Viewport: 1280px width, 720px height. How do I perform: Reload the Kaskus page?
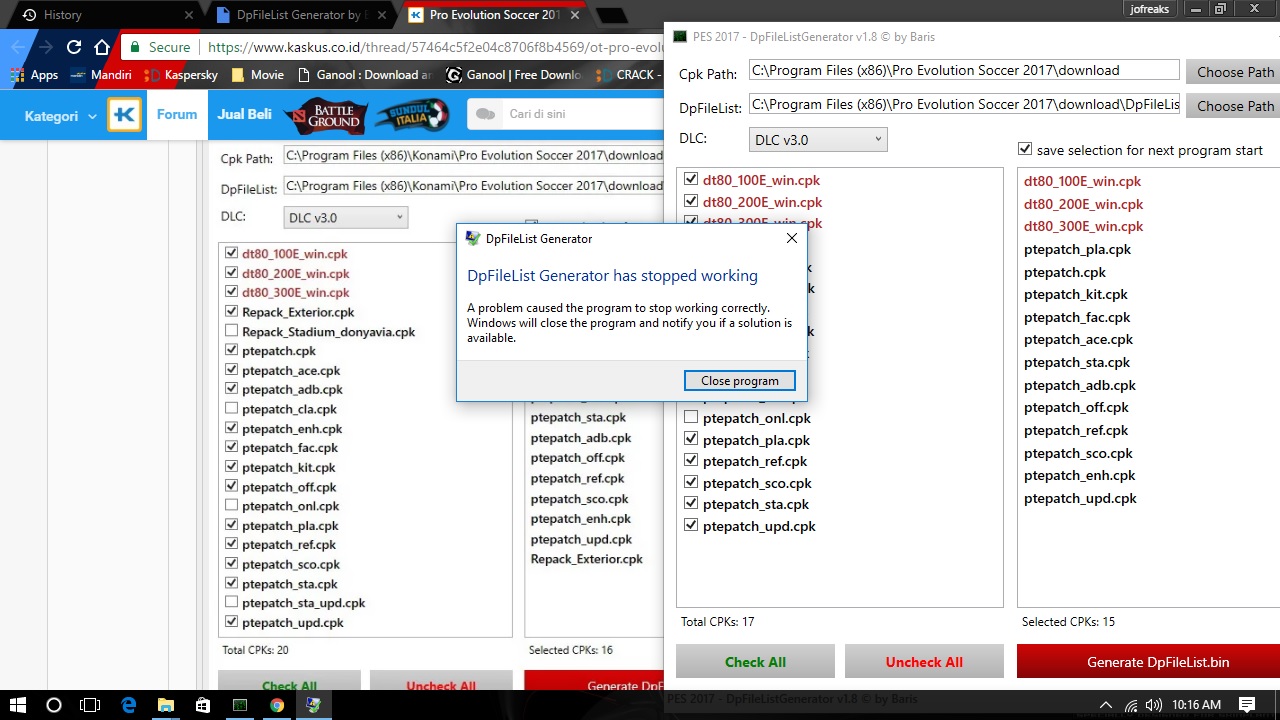click(74, 47)
